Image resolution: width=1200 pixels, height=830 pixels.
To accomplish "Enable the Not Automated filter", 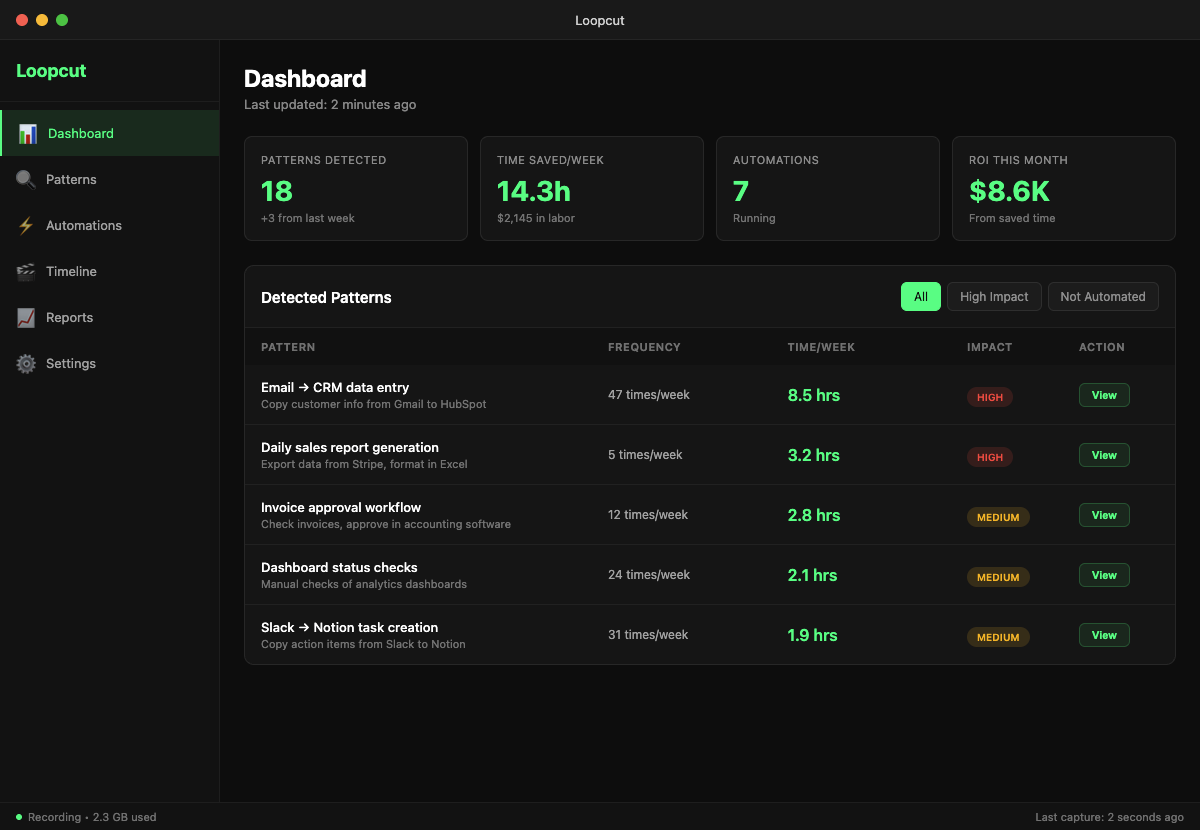I will point(1103,296).
